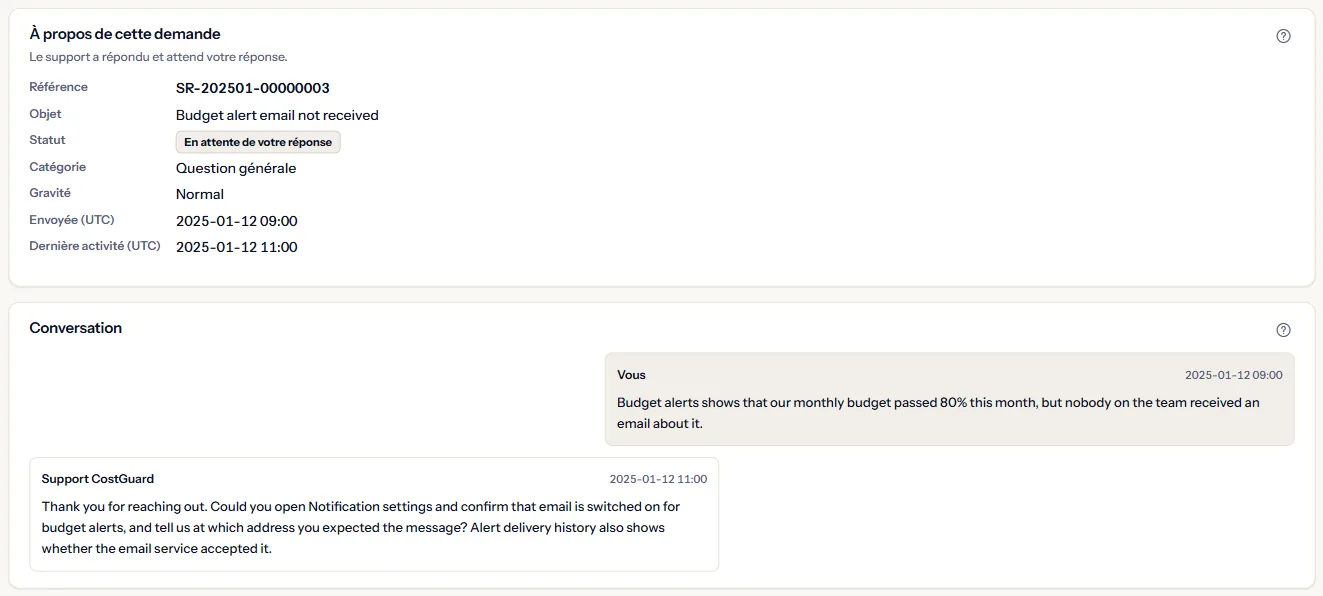Click the Statut field label
Viewport: 1323px width, 596px height.
pyautogui.click(x=47, y=140)
